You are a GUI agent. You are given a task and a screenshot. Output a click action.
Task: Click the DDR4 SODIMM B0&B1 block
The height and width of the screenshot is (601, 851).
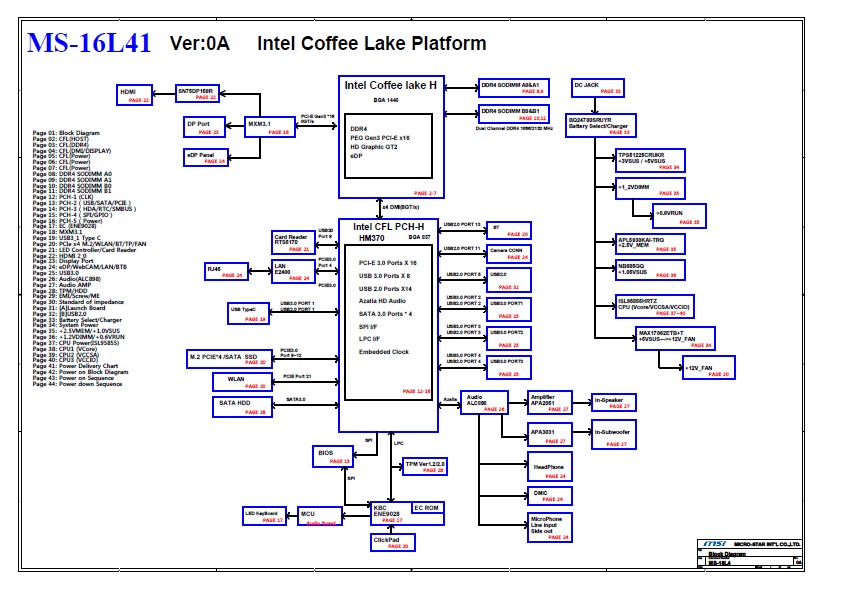click(x=514, y=114)
